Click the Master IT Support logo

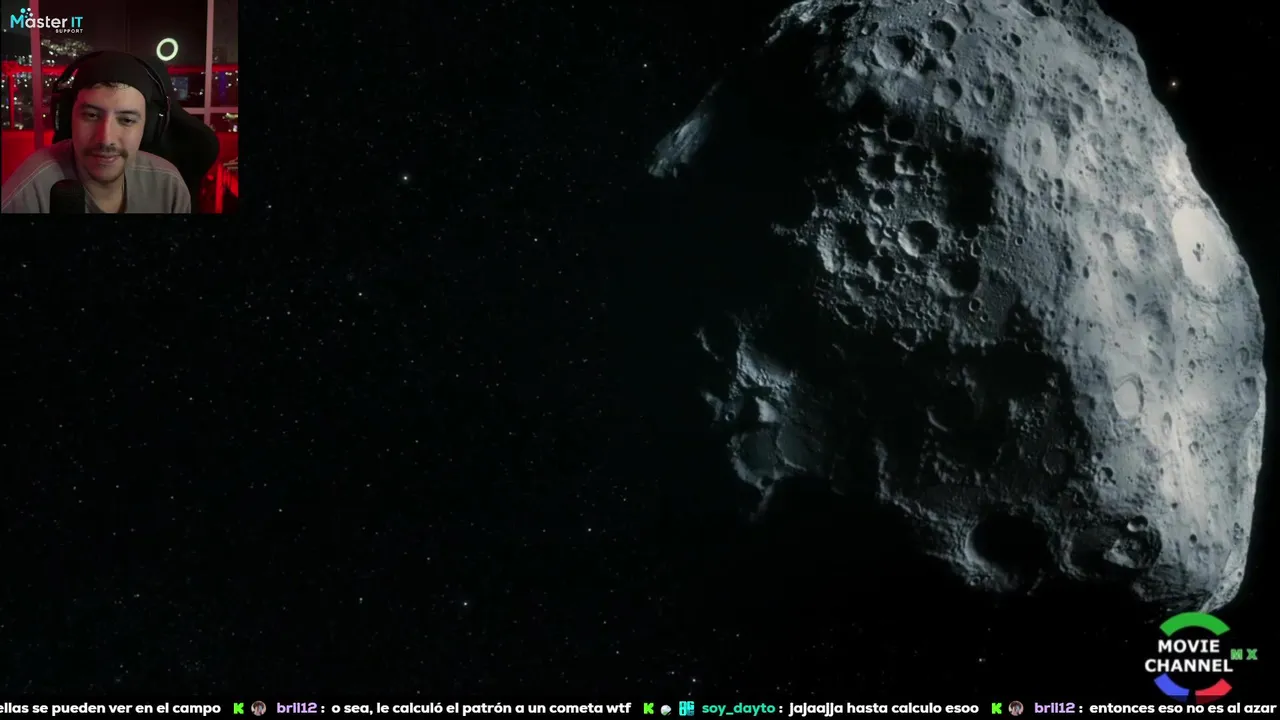pos(46,21)
